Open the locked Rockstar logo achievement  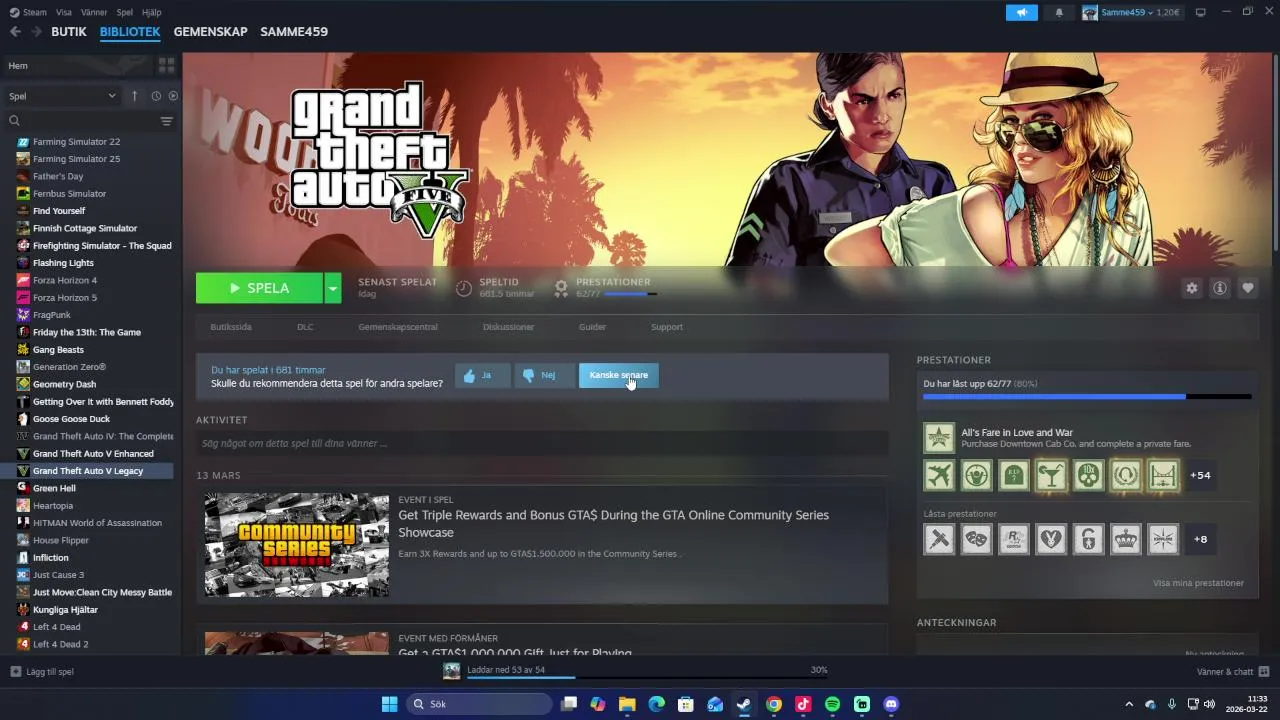pos(1014,539)
